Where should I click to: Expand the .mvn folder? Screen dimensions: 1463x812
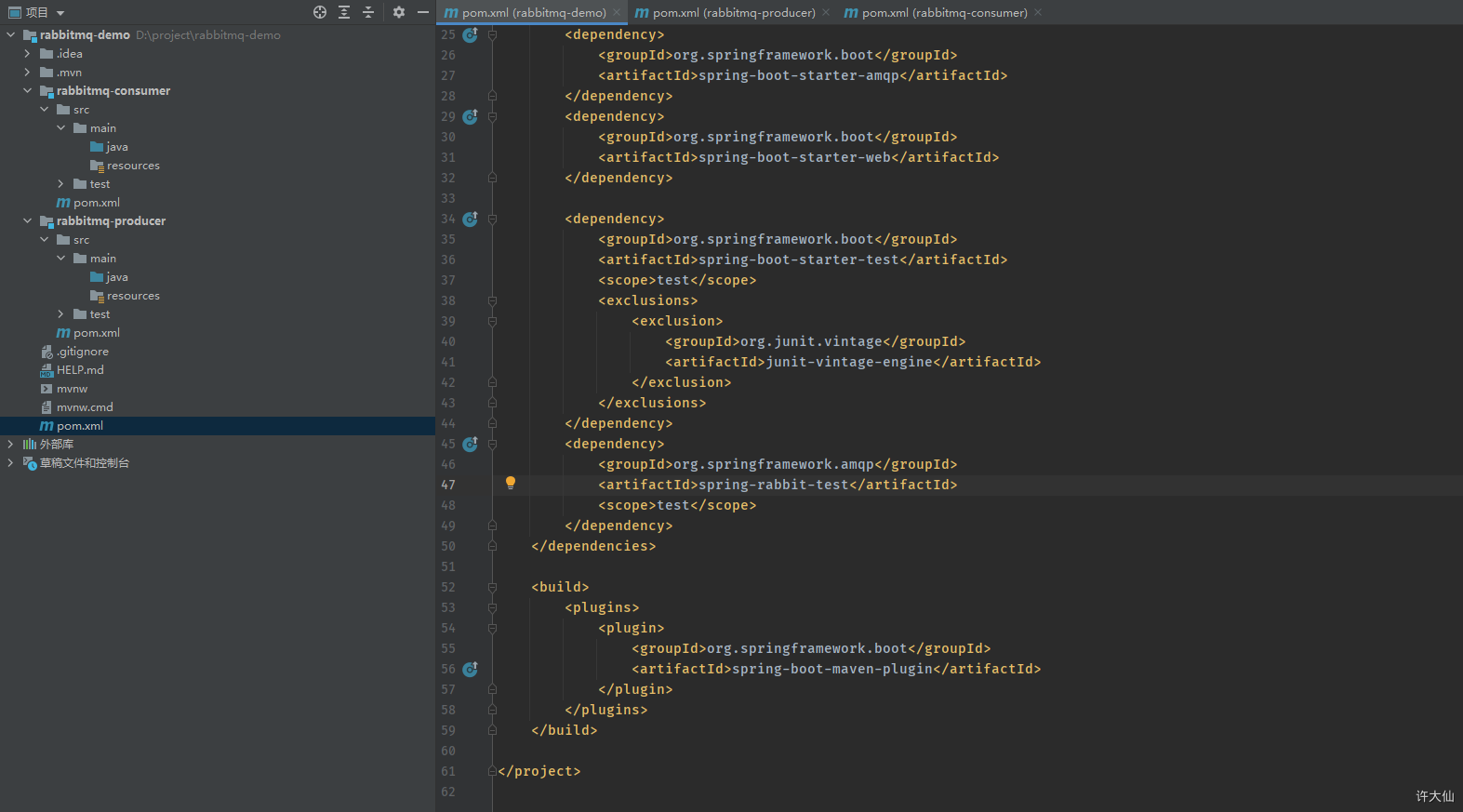pos(28,72)
